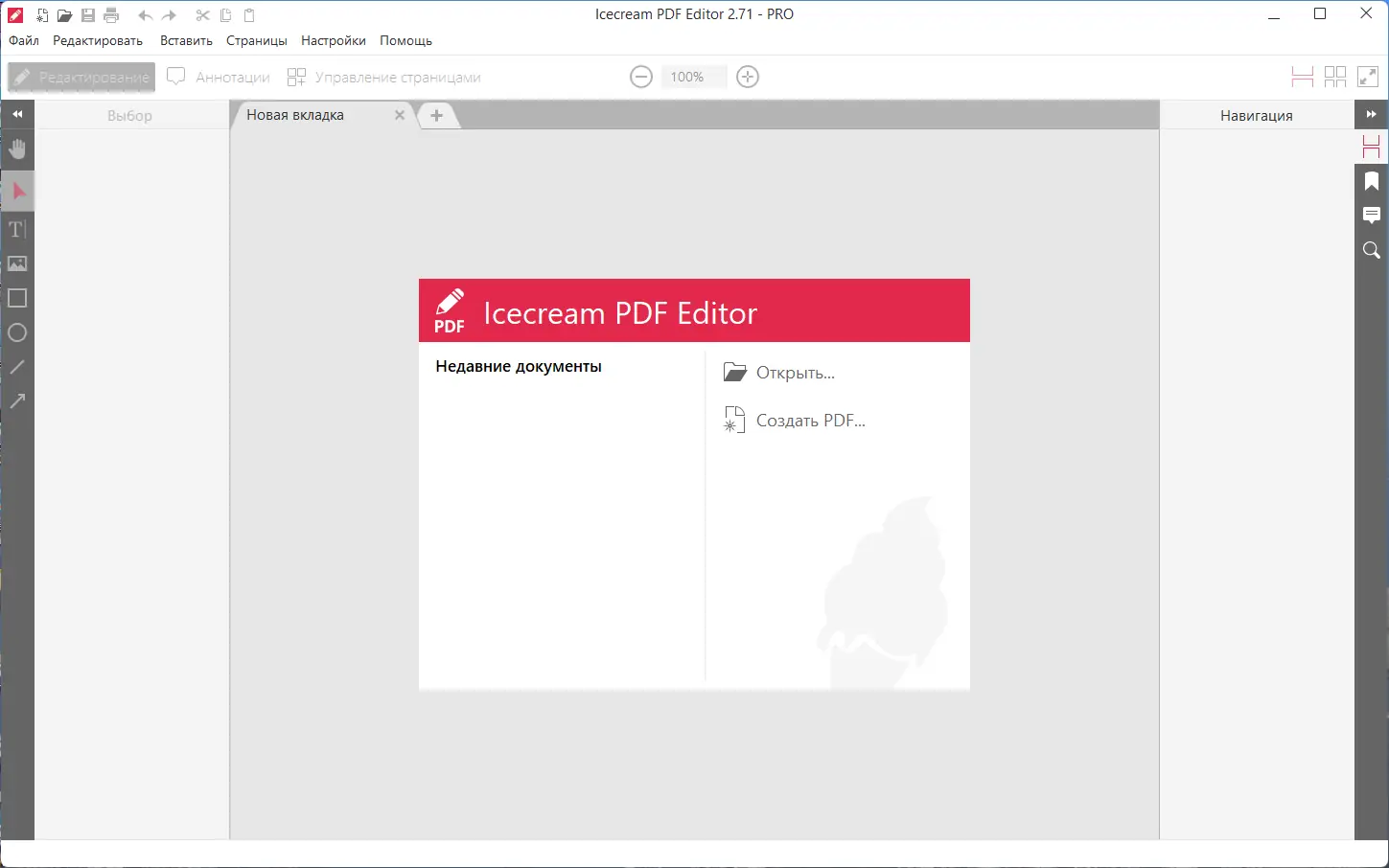Select the image insertion tool
This screenshot has width=1389, height=868.
click(17, 263)
